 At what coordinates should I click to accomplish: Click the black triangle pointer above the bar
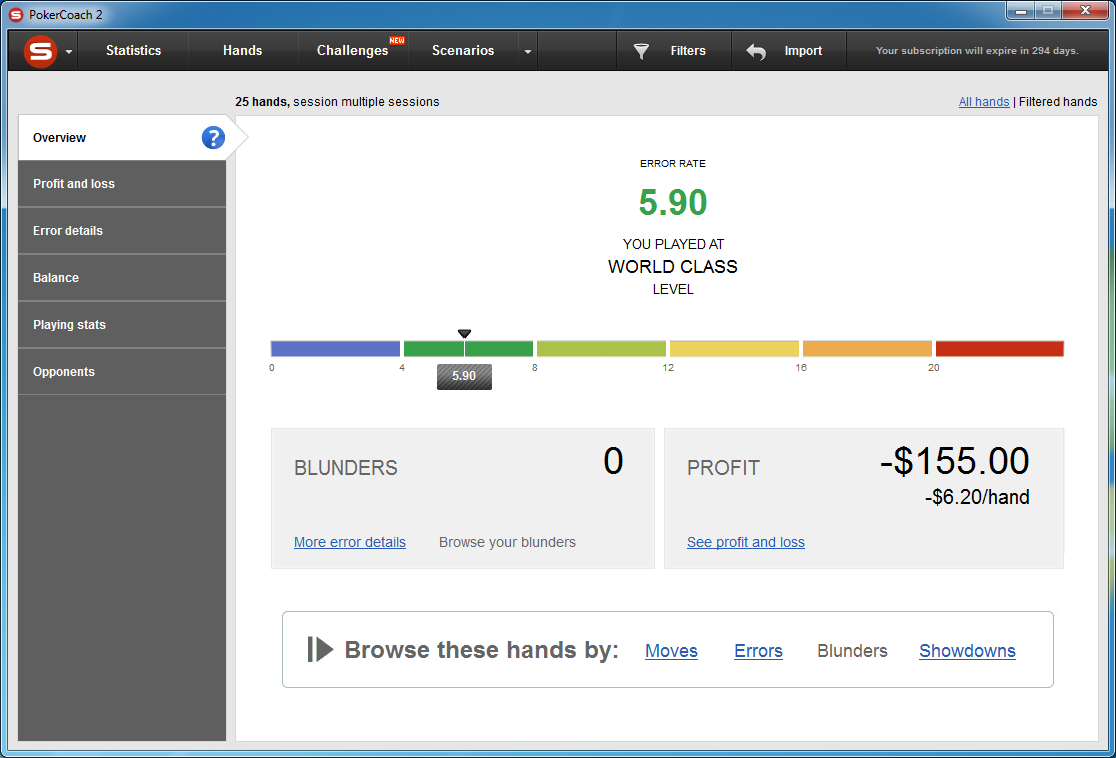click(x=464, y=333)
